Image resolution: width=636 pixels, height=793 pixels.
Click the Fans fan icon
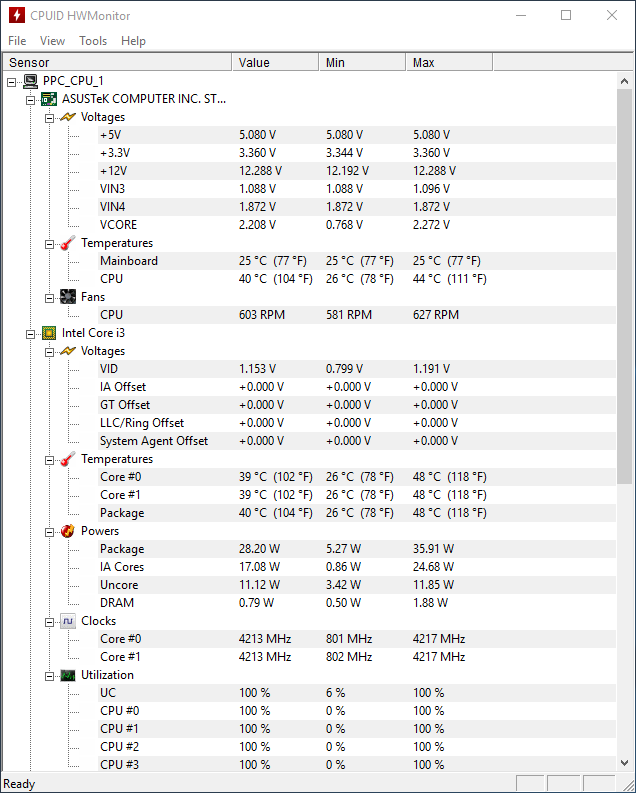68,297
